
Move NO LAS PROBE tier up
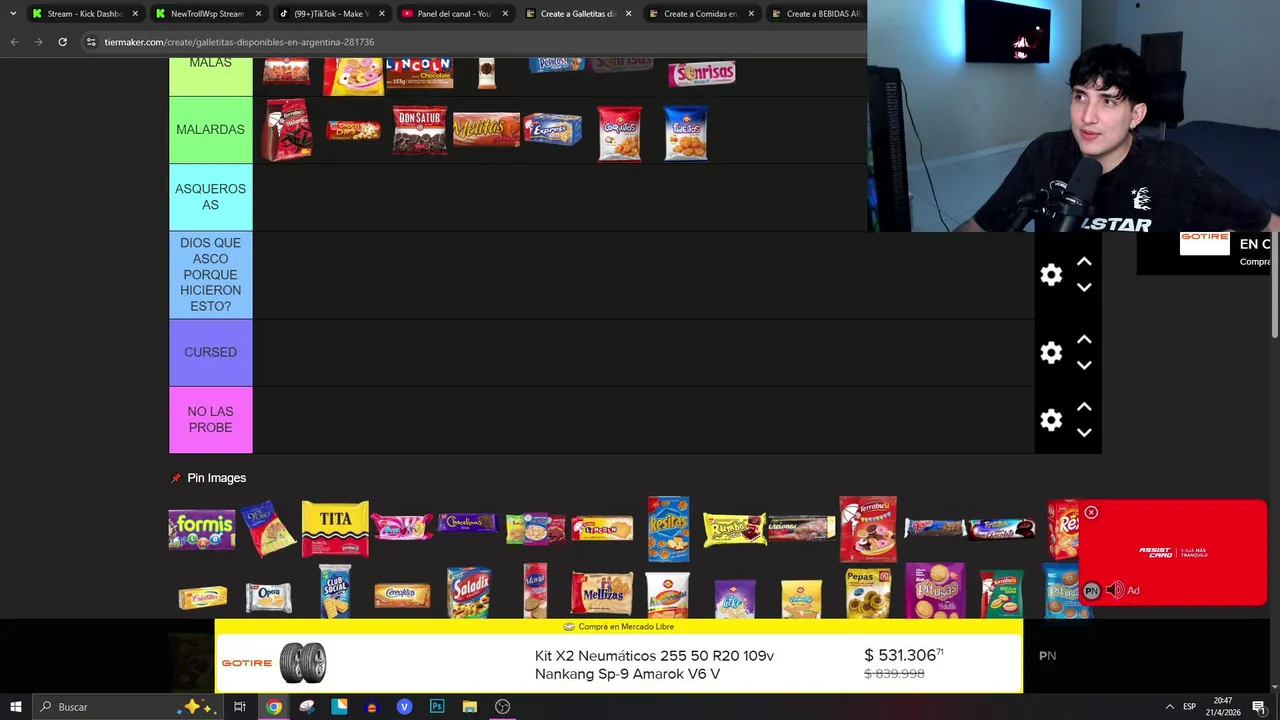pos(1084,408)
